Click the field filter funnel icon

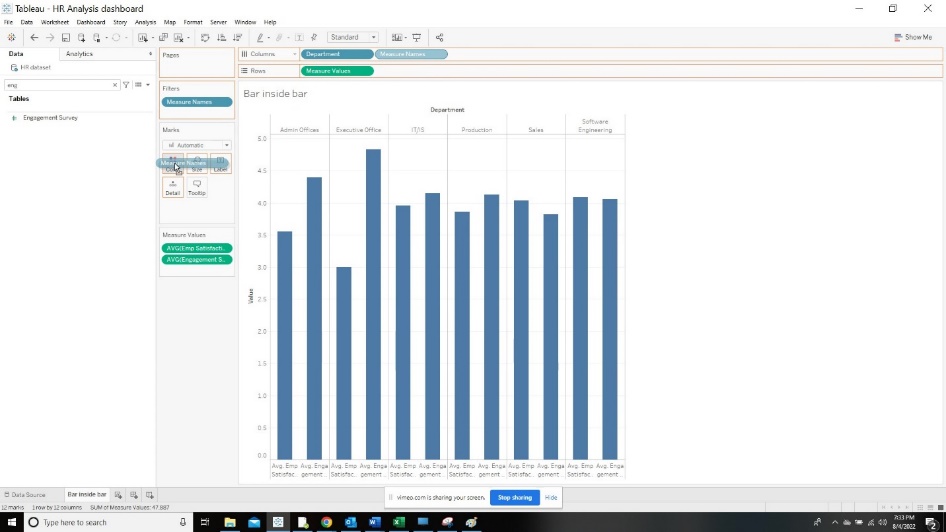(126, 85)
